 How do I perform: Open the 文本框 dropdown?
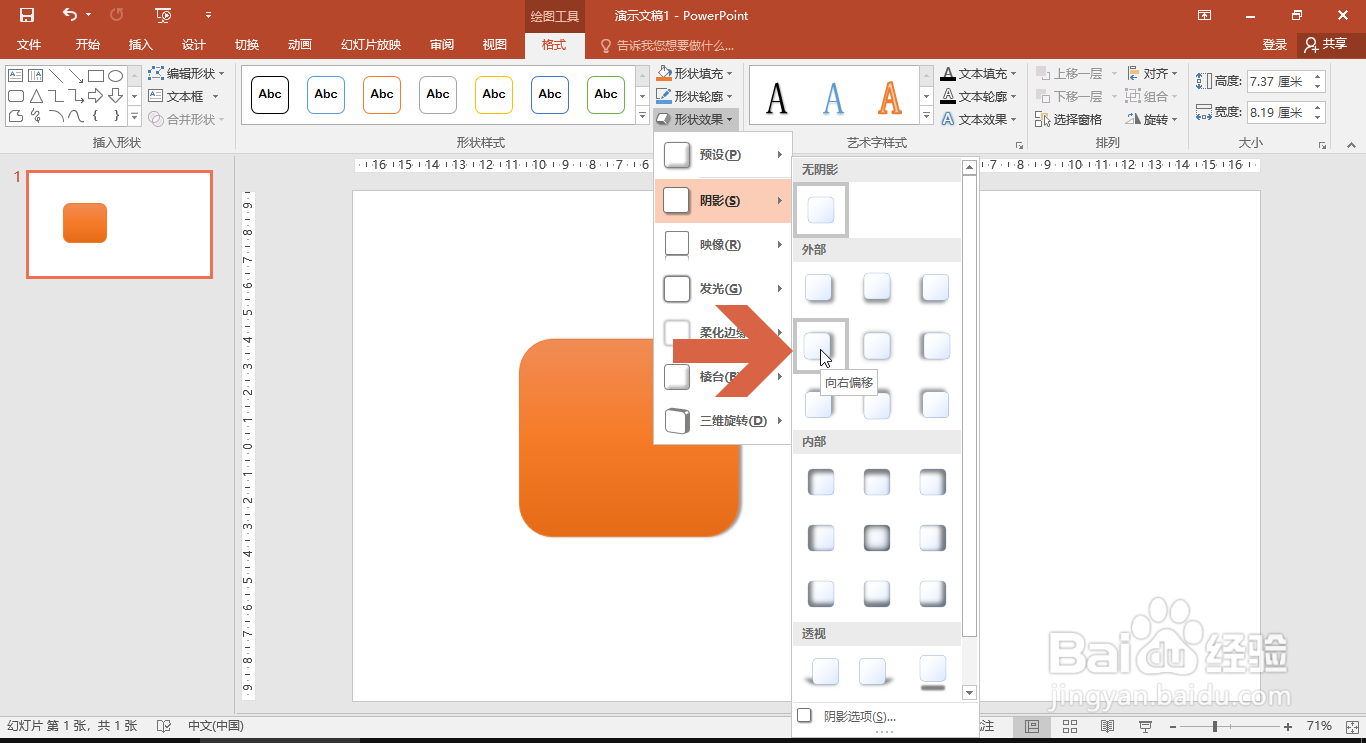[x=183, y=97]
